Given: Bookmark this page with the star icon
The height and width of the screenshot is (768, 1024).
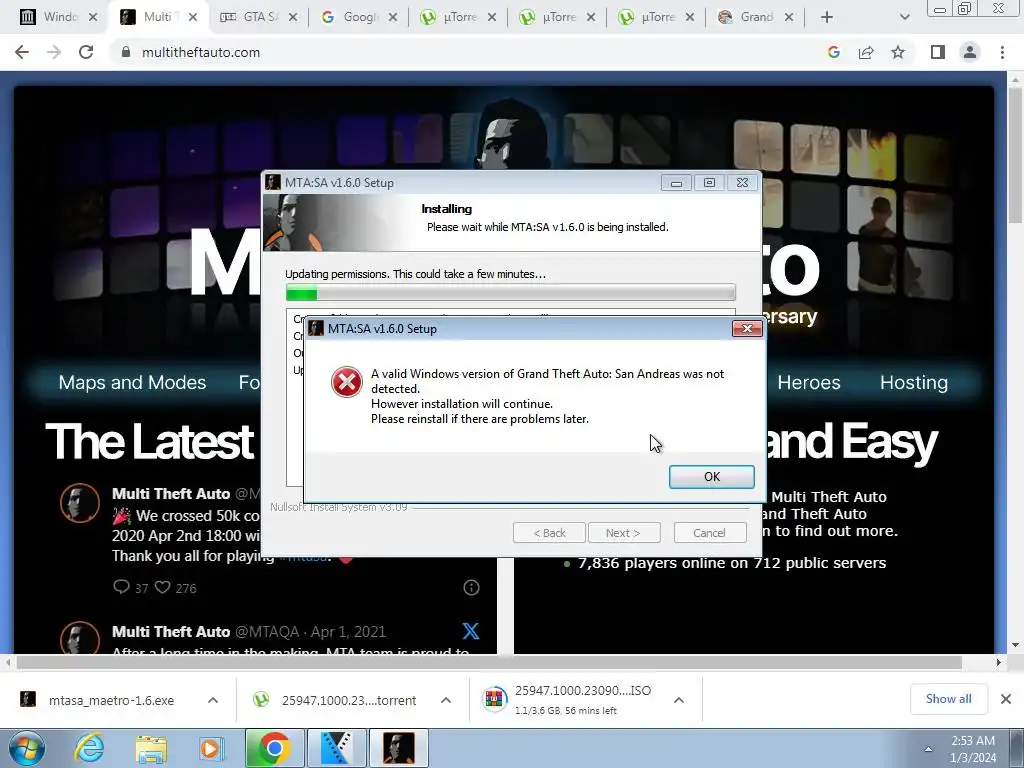Looking at the screenshot, I should tap(898, 52).
